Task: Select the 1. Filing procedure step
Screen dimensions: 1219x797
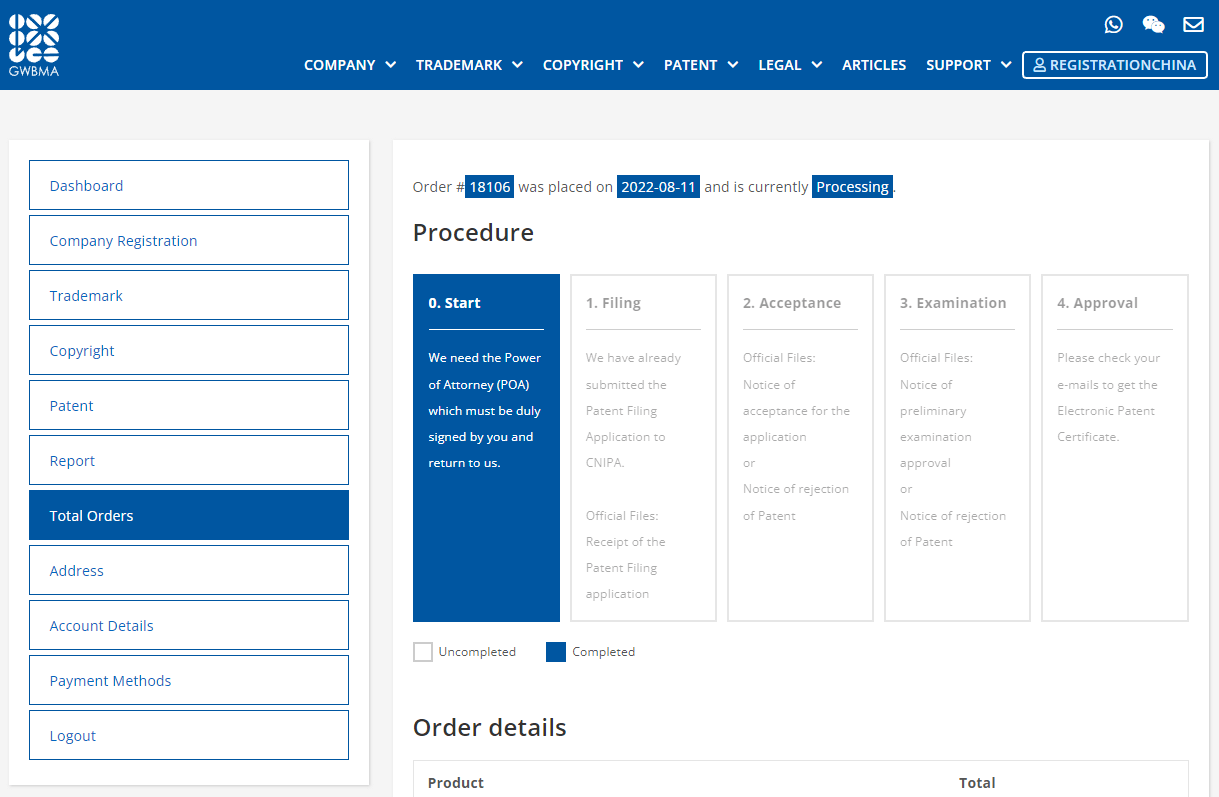Action: (643, 448)
